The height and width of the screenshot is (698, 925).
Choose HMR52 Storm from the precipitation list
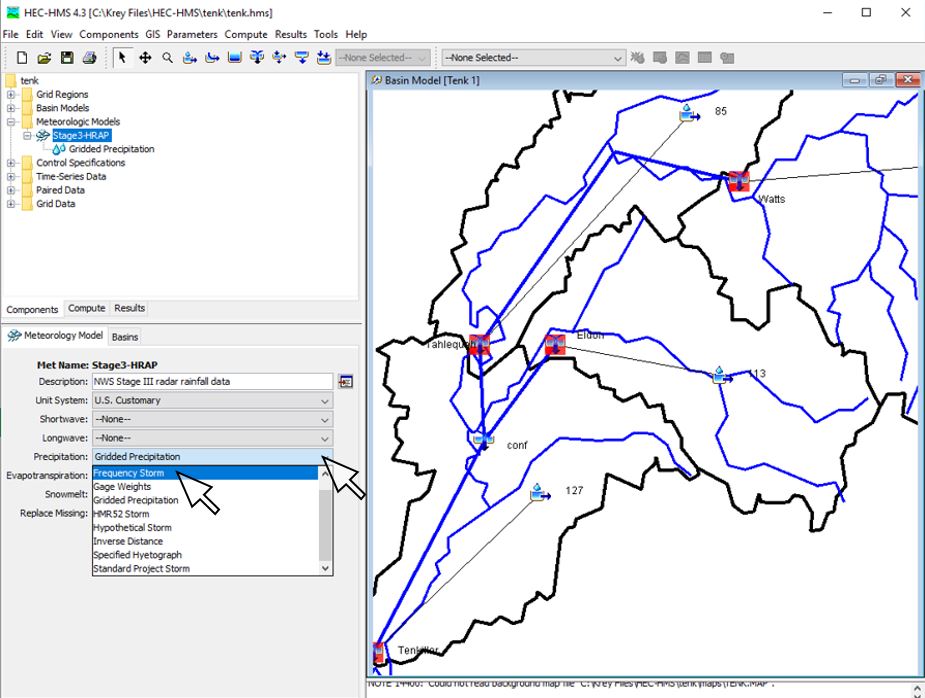pos(205,514)
